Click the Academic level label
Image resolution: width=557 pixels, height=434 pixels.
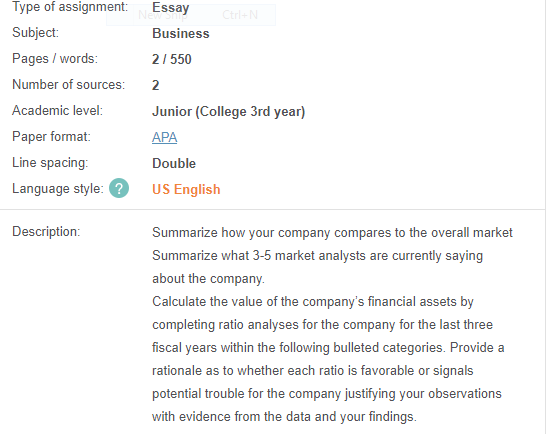pos(58,110)
